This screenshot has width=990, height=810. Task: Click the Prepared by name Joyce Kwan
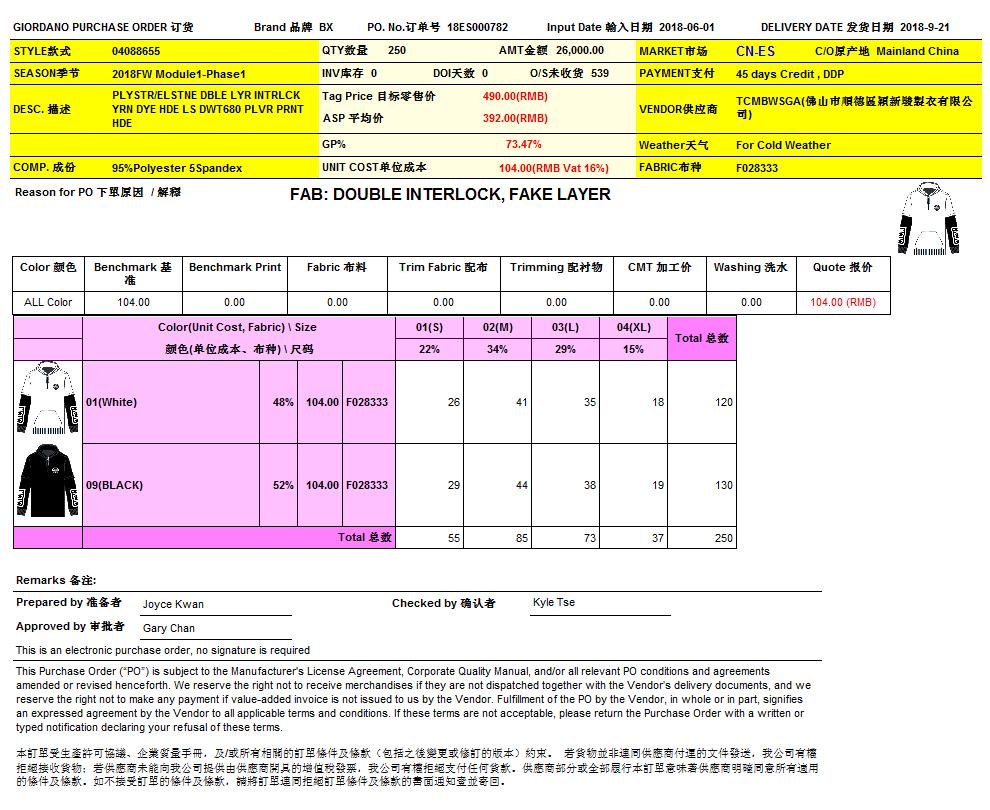click(x=172, y=604)
